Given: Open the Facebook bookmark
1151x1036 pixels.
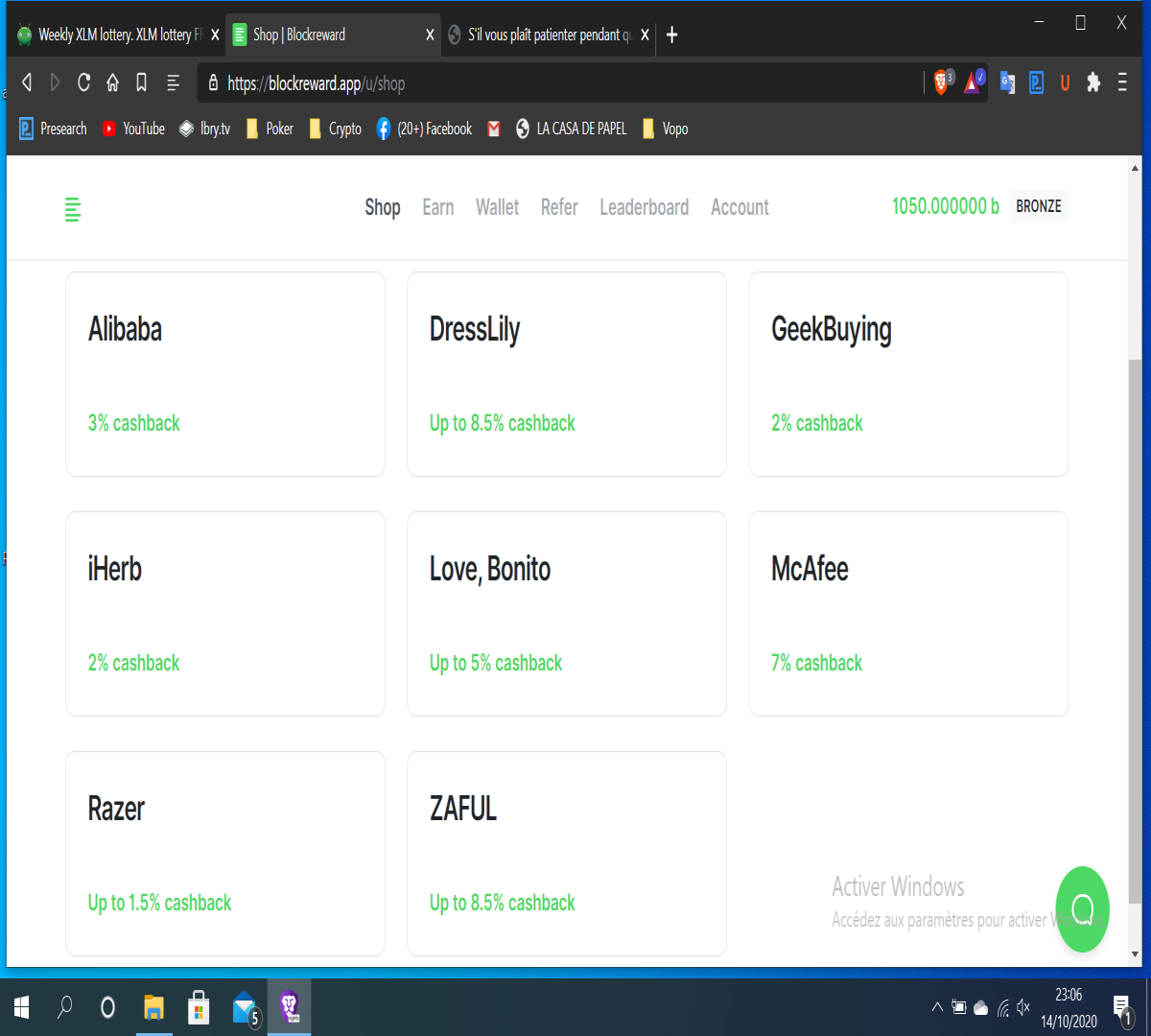Looking at the screenshot, I should tap(424, 129).
